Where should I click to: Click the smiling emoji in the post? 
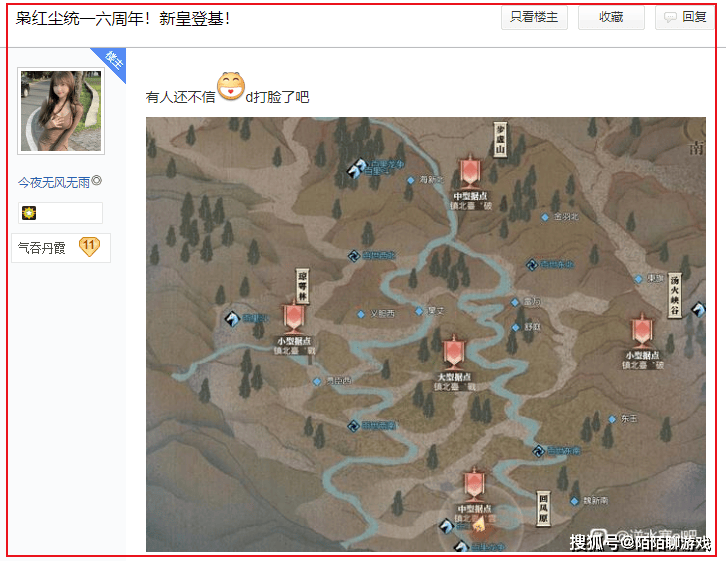(231, 86)
